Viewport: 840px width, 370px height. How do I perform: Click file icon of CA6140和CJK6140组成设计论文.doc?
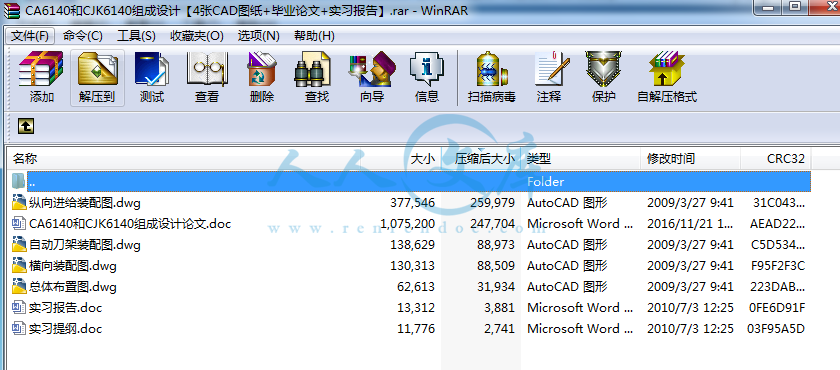point(19,223)
